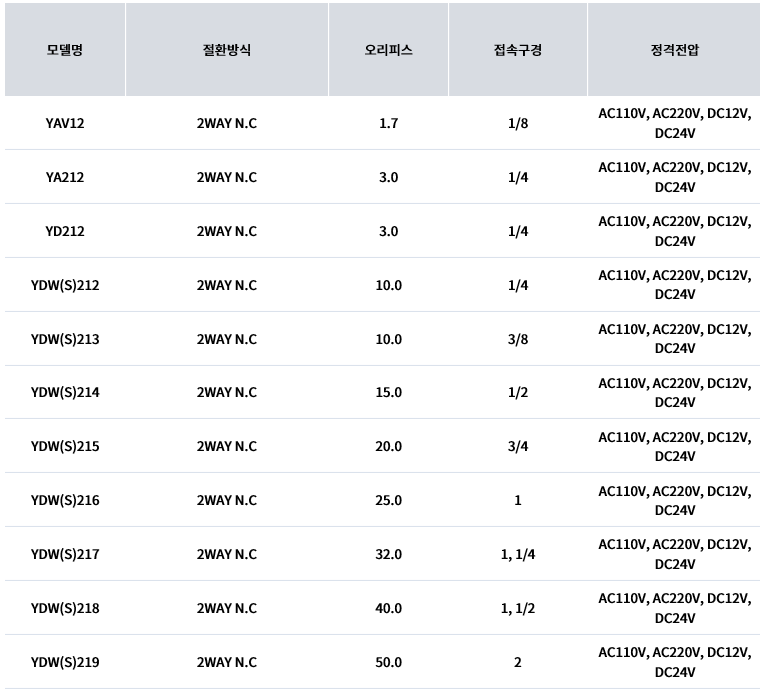Click the 접속구경 column header
The width and height of the screenshot is (760, 693).
tap(518, 49)
